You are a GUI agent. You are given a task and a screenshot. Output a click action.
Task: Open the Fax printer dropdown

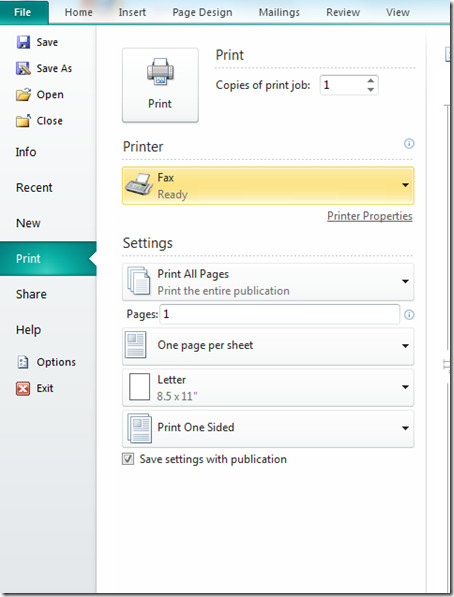(x=268, y=186)
